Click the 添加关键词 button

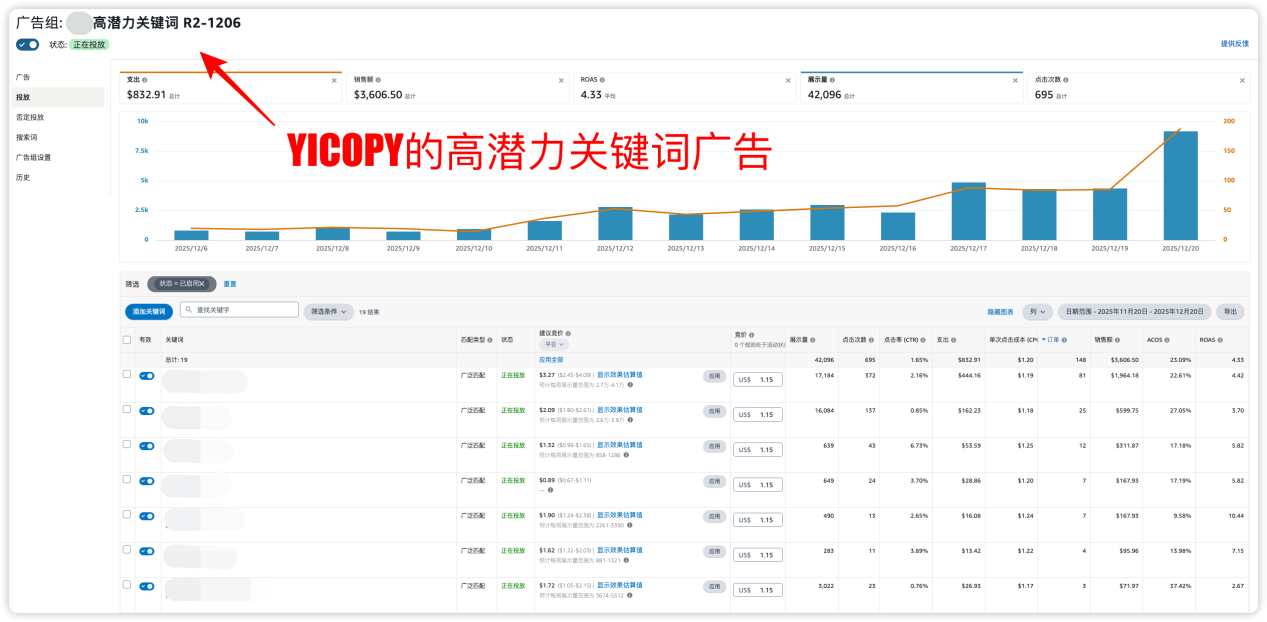click(x=148, y=311)
